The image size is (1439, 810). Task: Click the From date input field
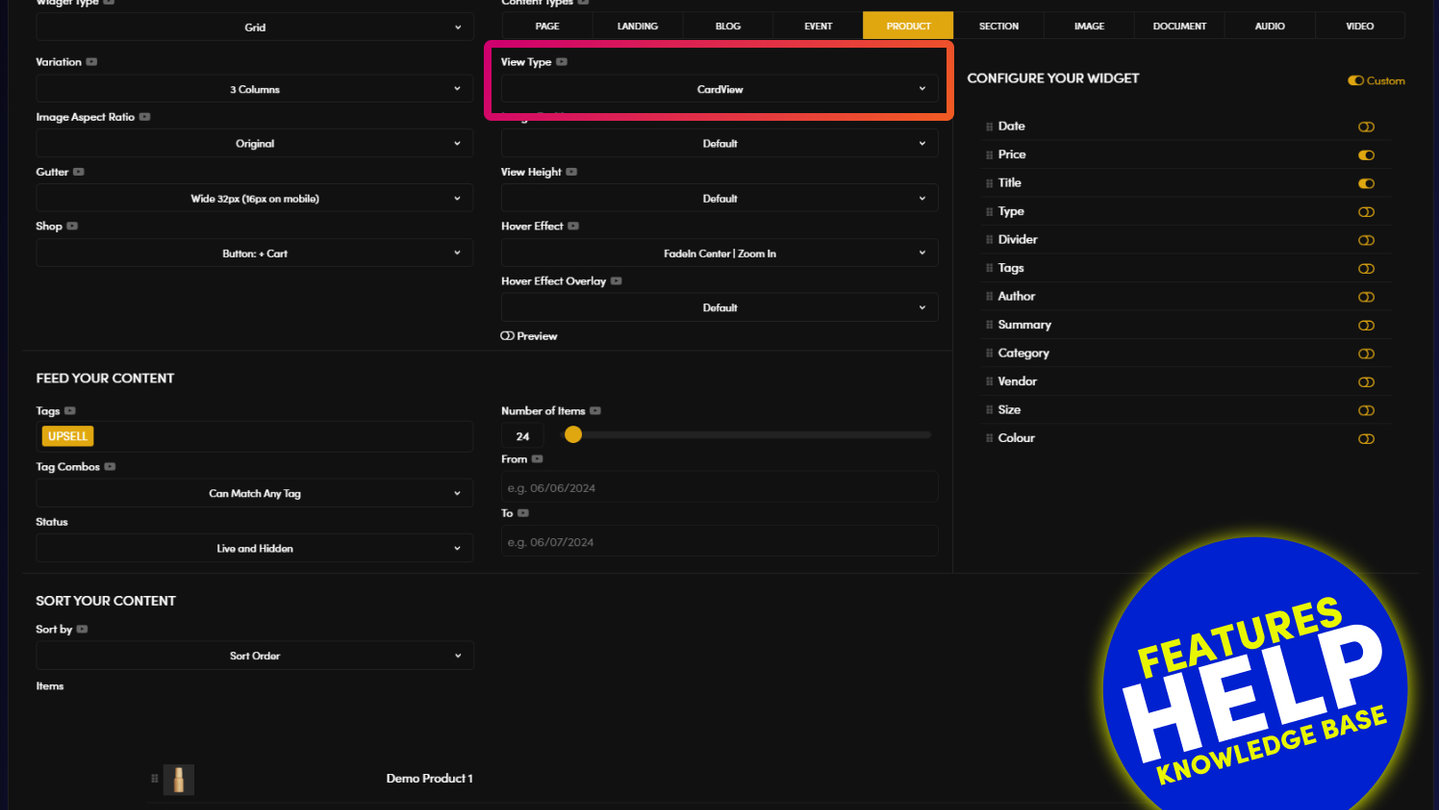click(719, 488)
